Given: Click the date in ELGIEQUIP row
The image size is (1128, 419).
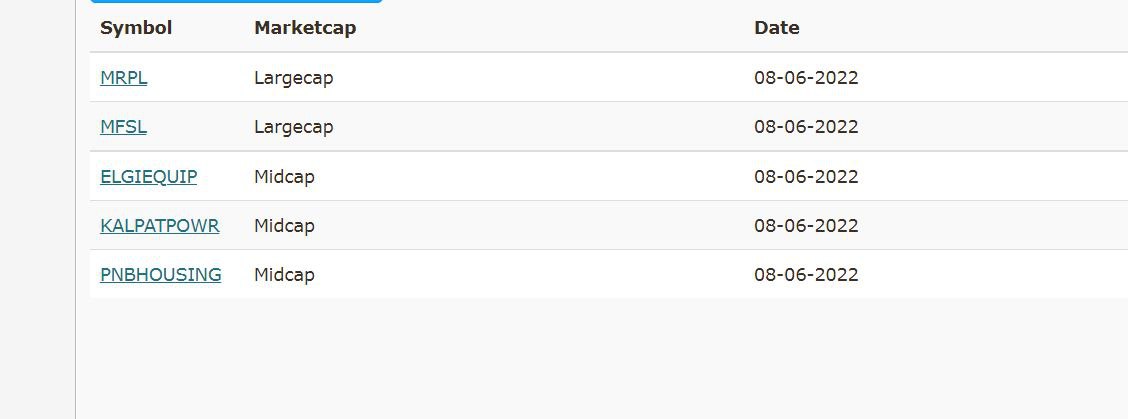Looking at the screenshot, I should (806, 177).
